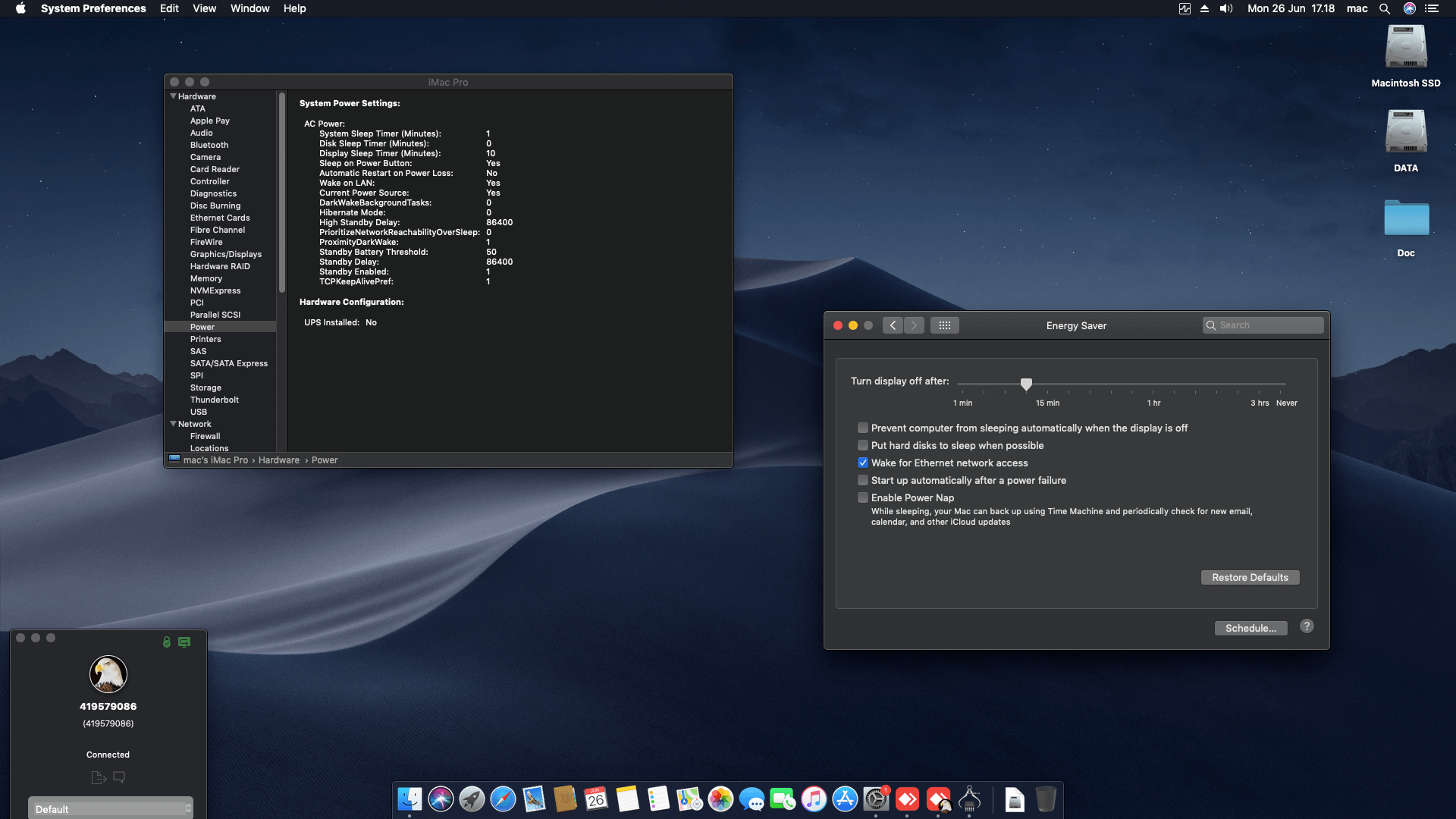Collapse the Network section disclosure triangle
This screenshot has width=1456, height=819.
point(174,424)
